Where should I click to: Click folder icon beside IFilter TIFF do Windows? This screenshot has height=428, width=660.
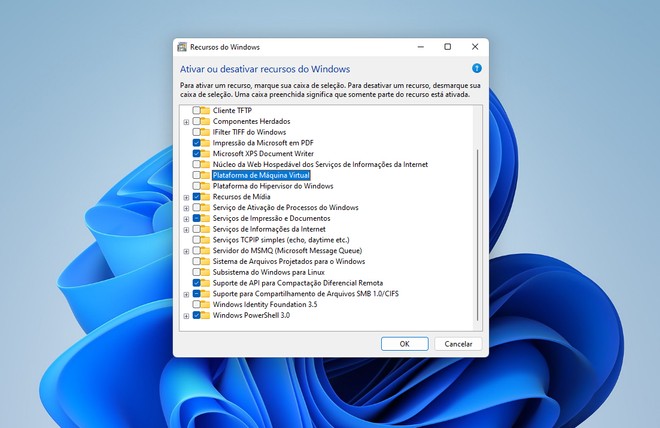pyautogui.click(x=205, y=132)
